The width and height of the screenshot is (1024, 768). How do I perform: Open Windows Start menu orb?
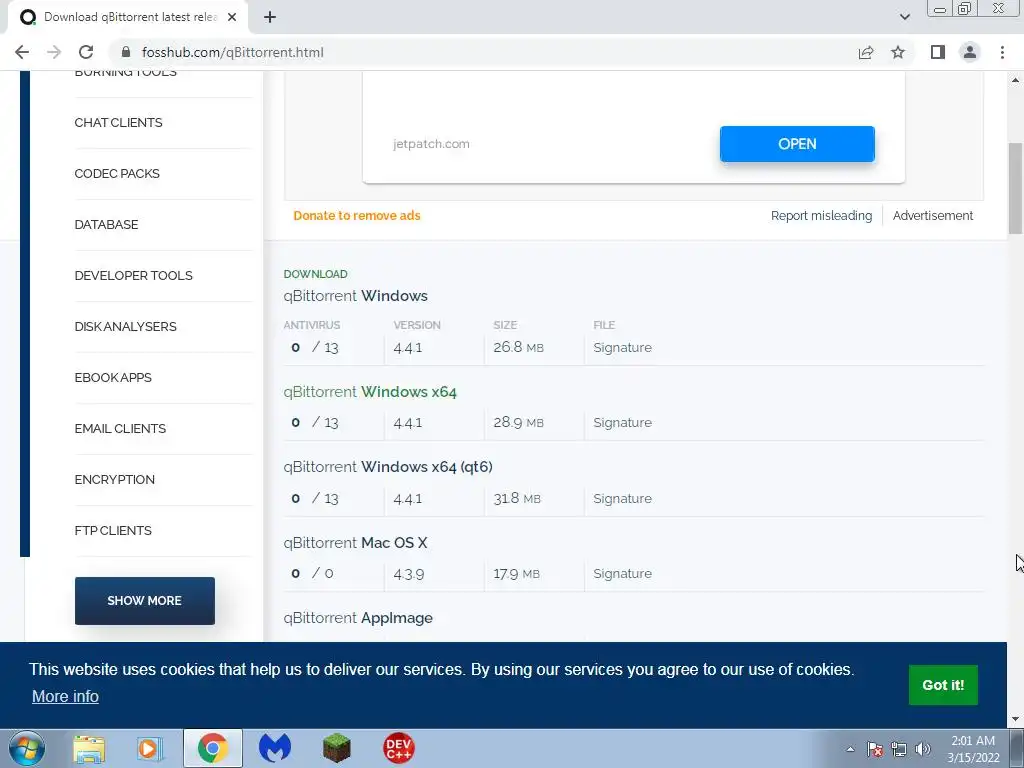point(27,748)
